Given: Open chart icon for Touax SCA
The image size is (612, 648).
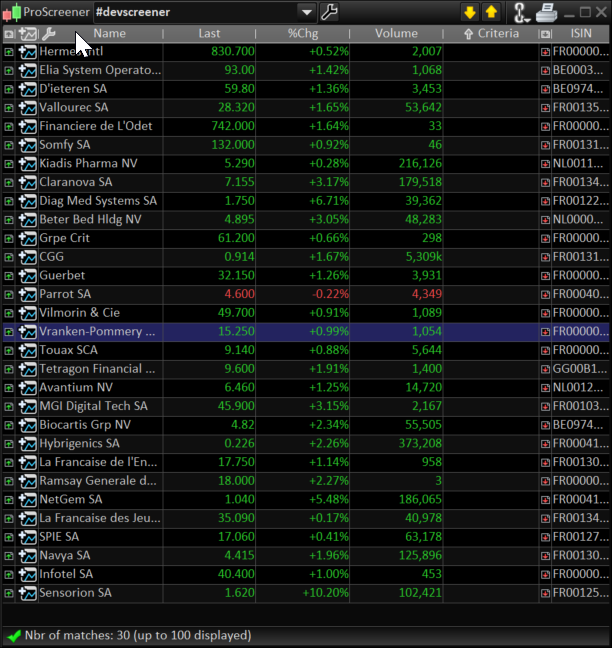Looking at the screenshot, I should point(28,350).
